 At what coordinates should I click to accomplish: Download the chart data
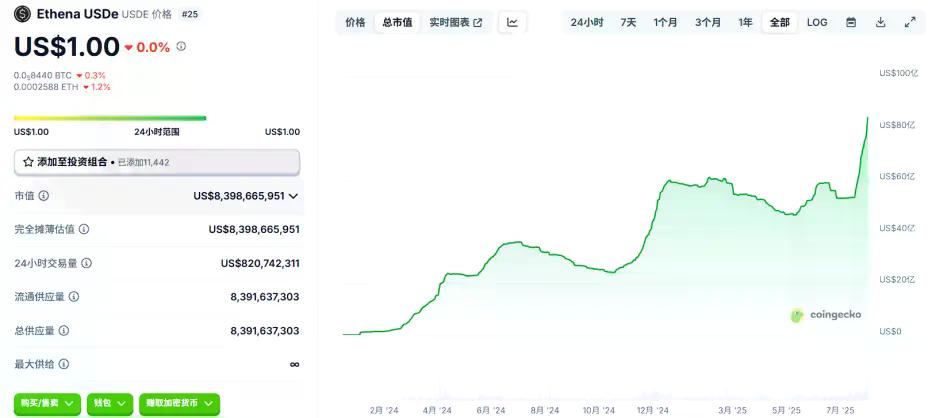pos(880,22)
